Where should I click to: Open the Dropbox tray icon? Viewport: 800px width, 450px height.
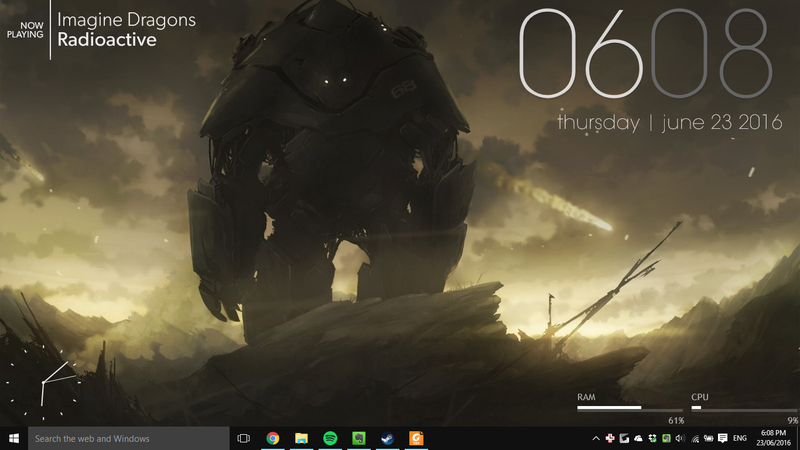652,438
